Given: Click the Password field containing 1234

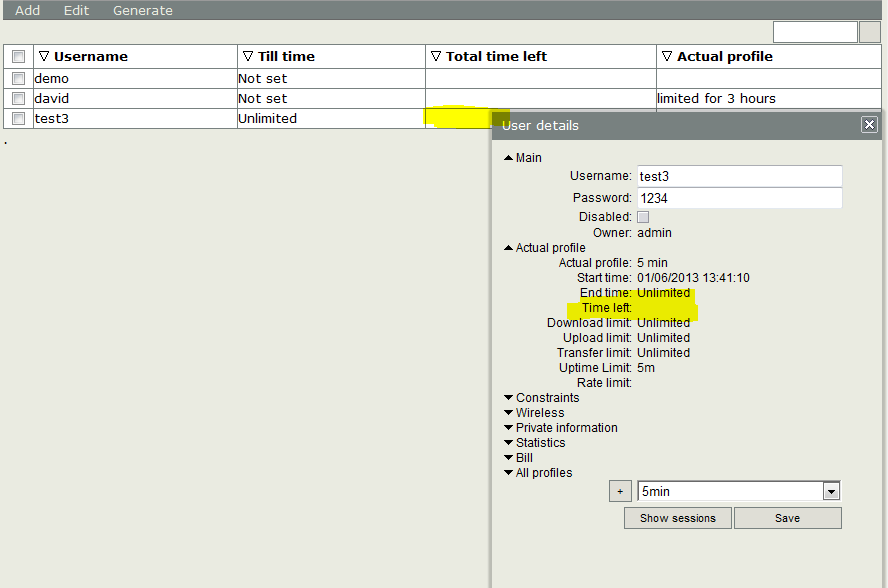Looking at the screenshot, I should [x=740, y=198].
